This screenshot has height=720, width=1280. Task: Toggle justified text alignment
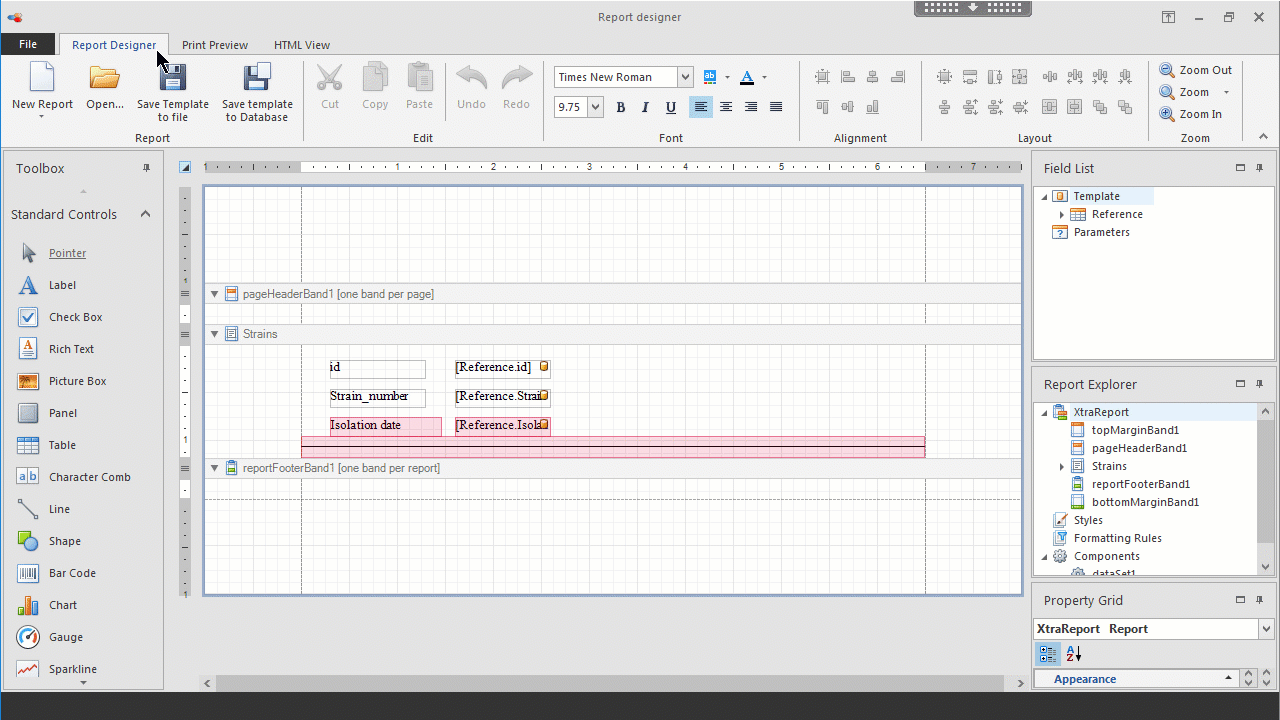click(776, 107)
